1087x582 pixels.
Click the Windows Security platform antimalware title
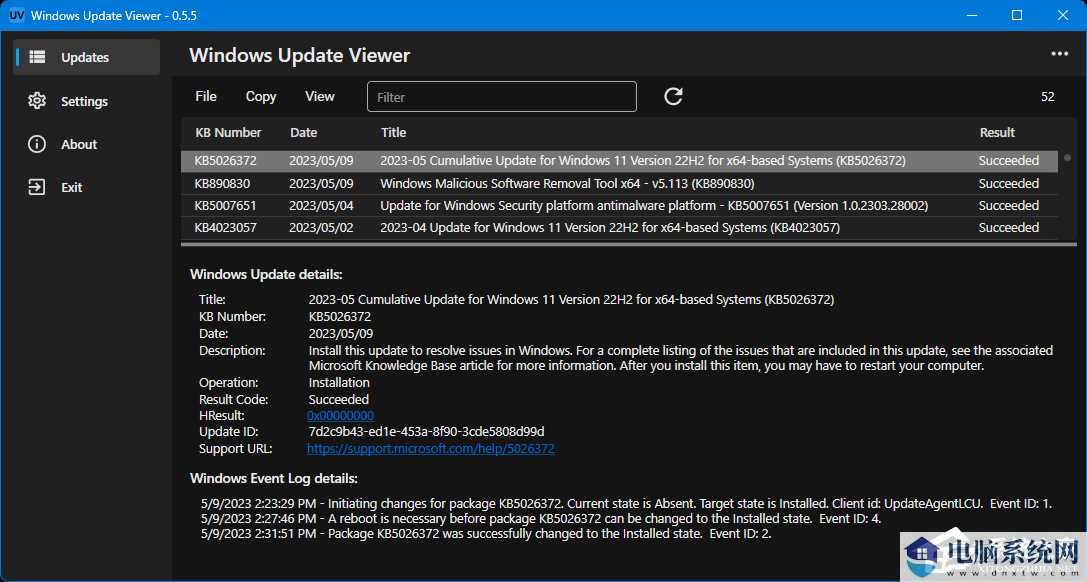pyautogui.click(x=654, y=206)
